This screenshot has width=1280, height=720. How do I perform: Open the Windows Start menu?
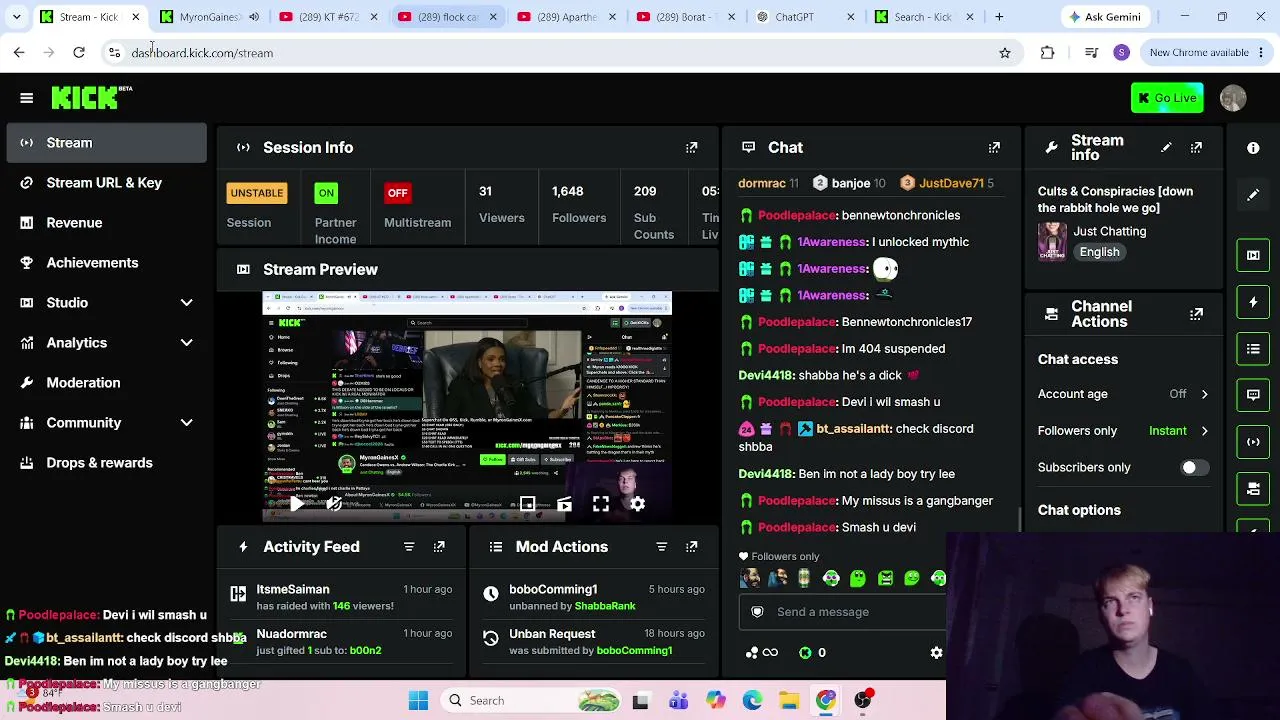click(x=418, y=701)
